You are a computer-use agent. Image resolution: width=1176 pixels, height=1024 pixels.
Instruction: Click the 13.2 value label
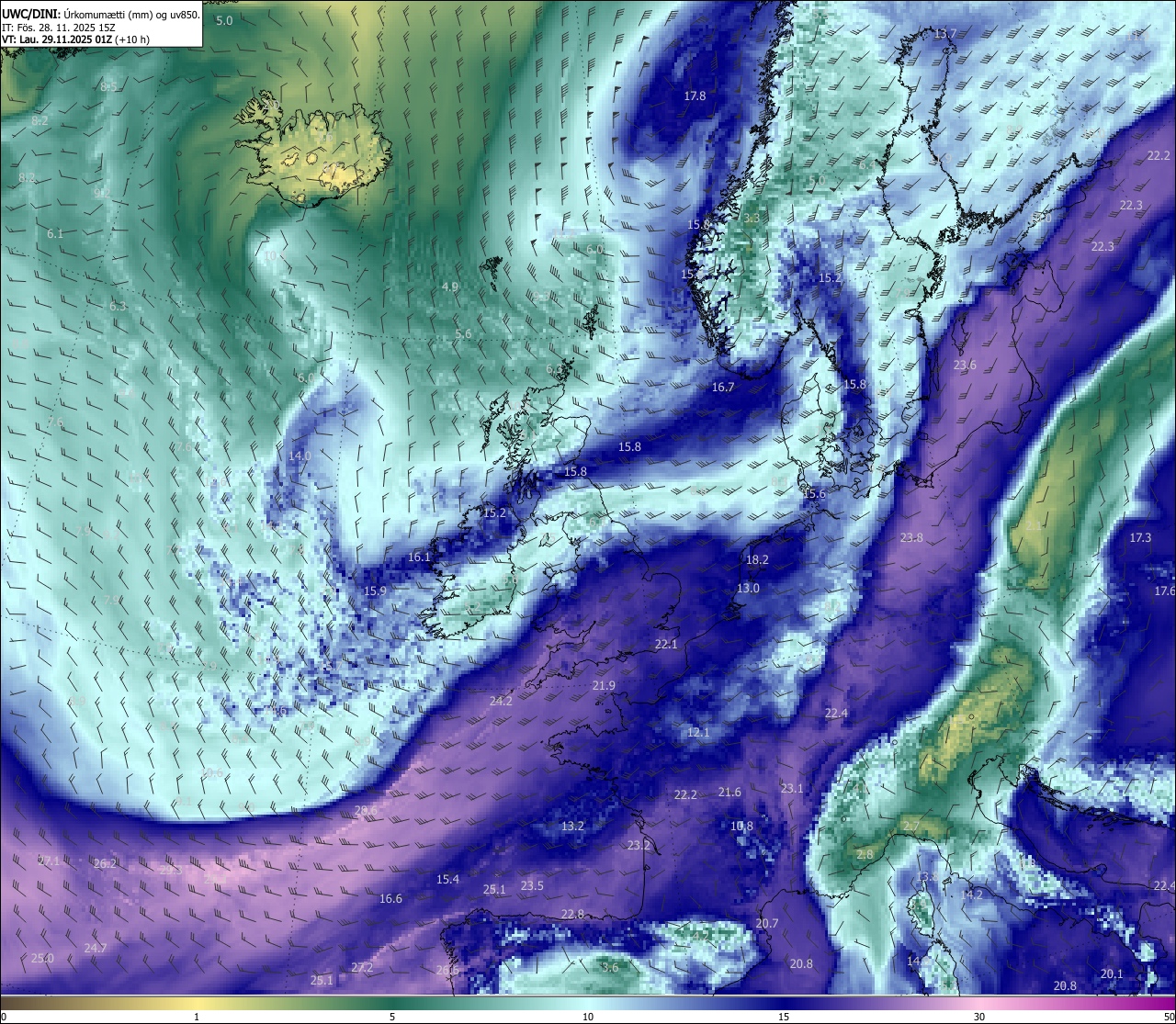tap(572, 827)
